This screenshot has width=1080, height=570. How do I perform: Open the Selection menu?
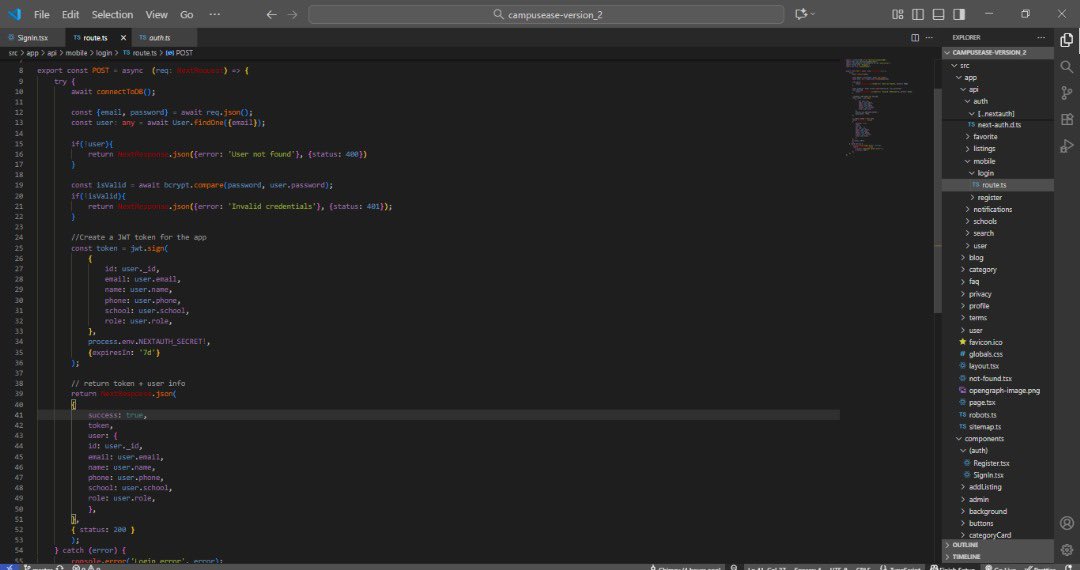tap(112, 14)
